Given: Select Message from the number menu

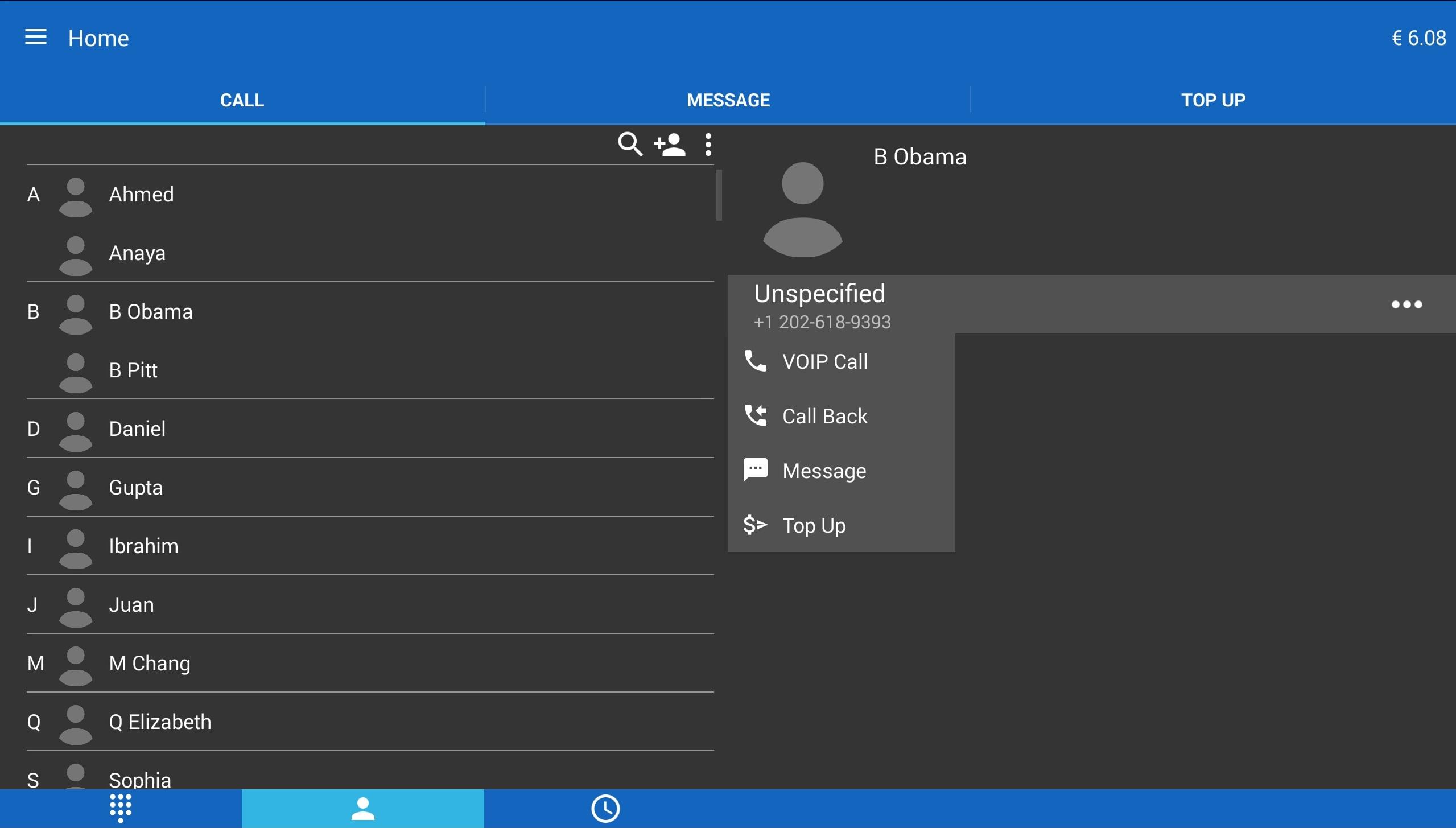Looking at the screenshot, I should pyautogui.click(x=824, y=471).
